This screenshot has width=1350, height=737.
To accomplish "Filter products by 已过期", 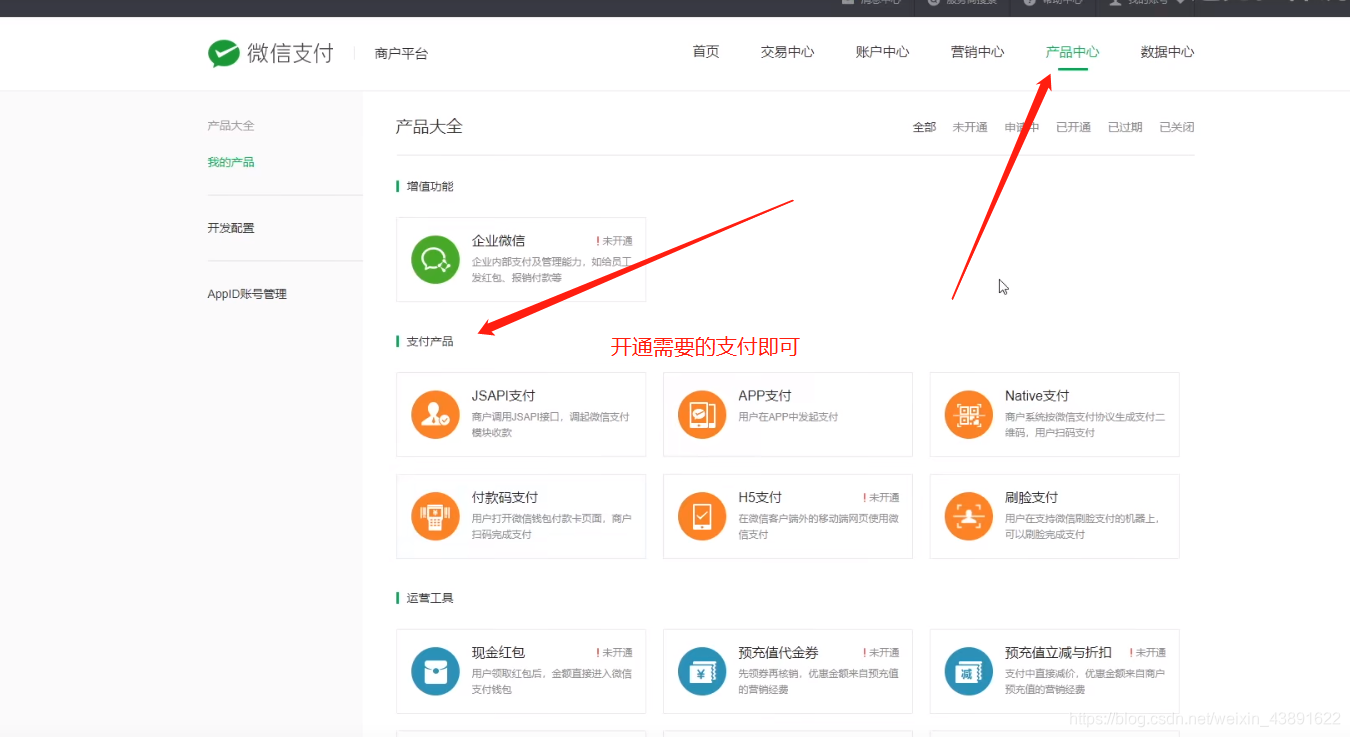I will pyautogui.click(x=1125, y=127).
